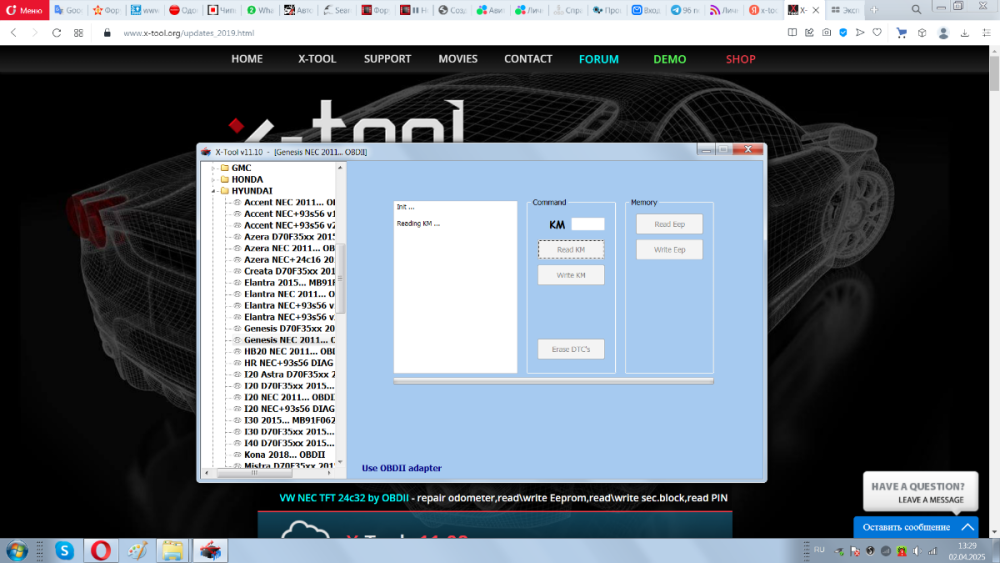The height and width of the screenshot is (563, 1000).
Task: Click the KM value input field
Action: click(587, 224)
